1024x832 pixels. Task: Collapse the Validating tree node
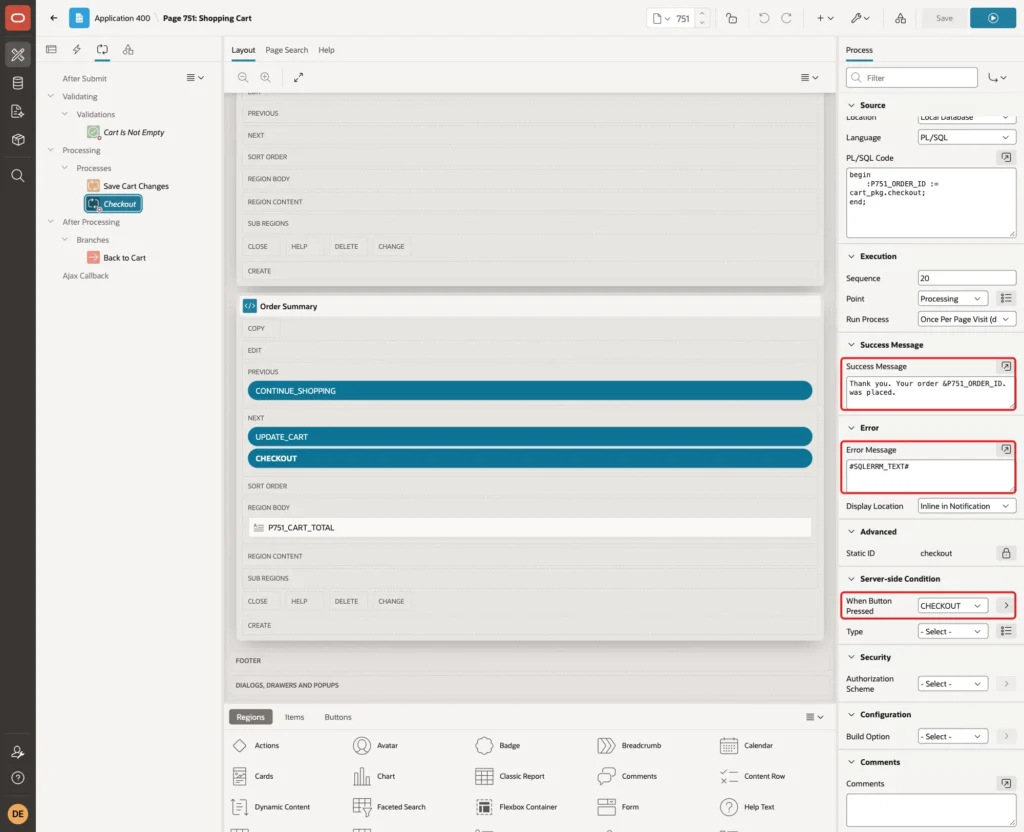(x=51, y=96)
